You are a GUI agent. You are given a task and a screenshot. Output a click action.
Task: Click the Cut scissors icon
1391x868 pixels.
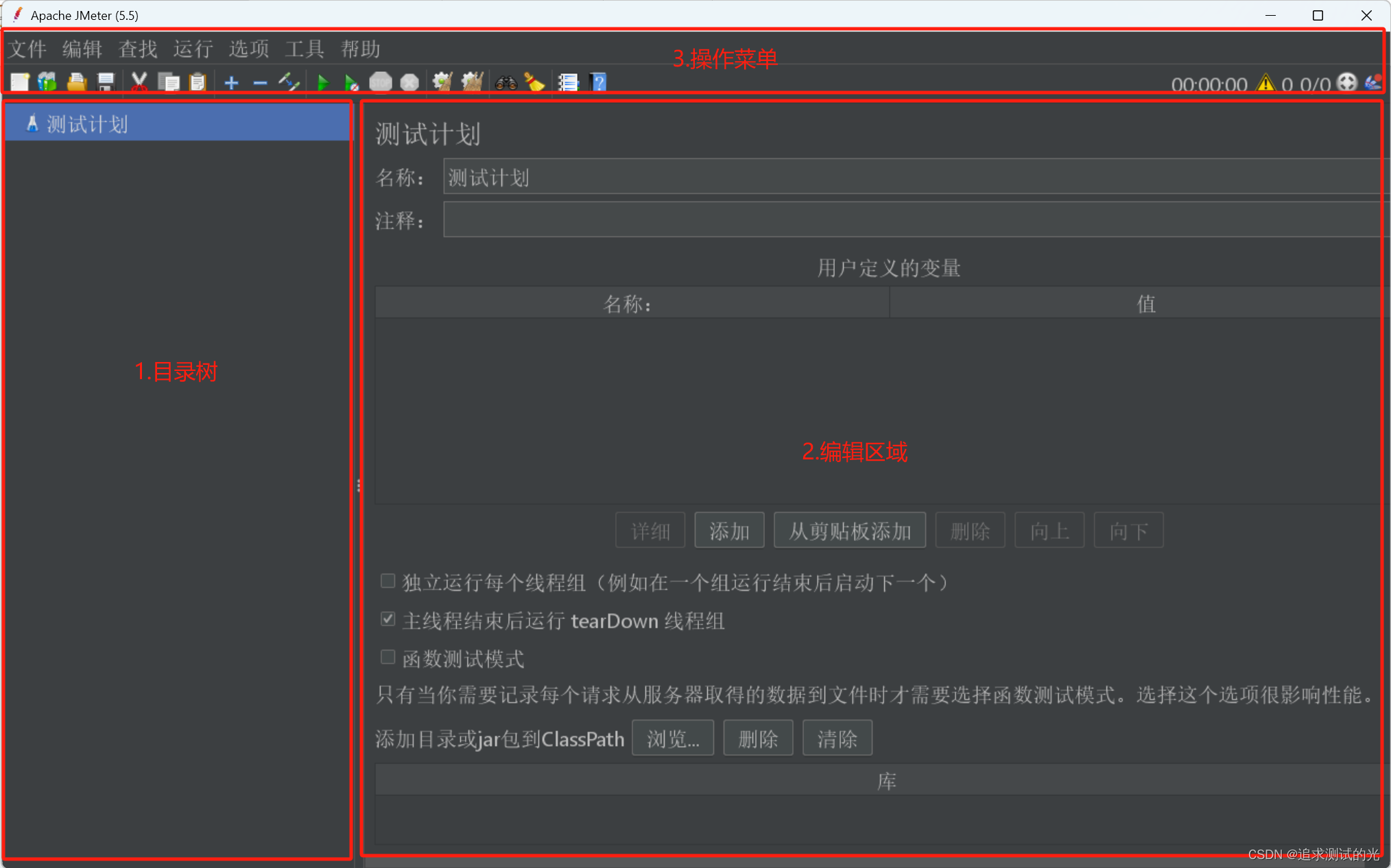[139, 82]
